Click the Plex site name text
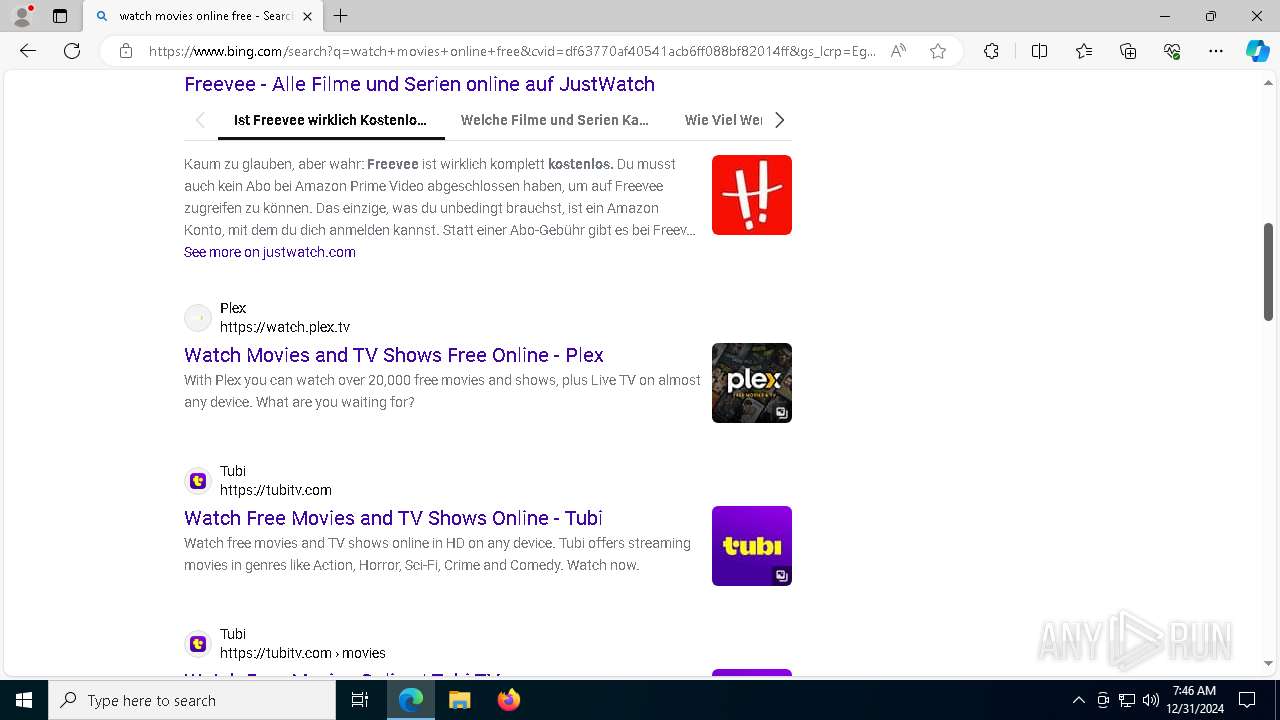This screenshot has height=720, width=1280. [233, 308]
